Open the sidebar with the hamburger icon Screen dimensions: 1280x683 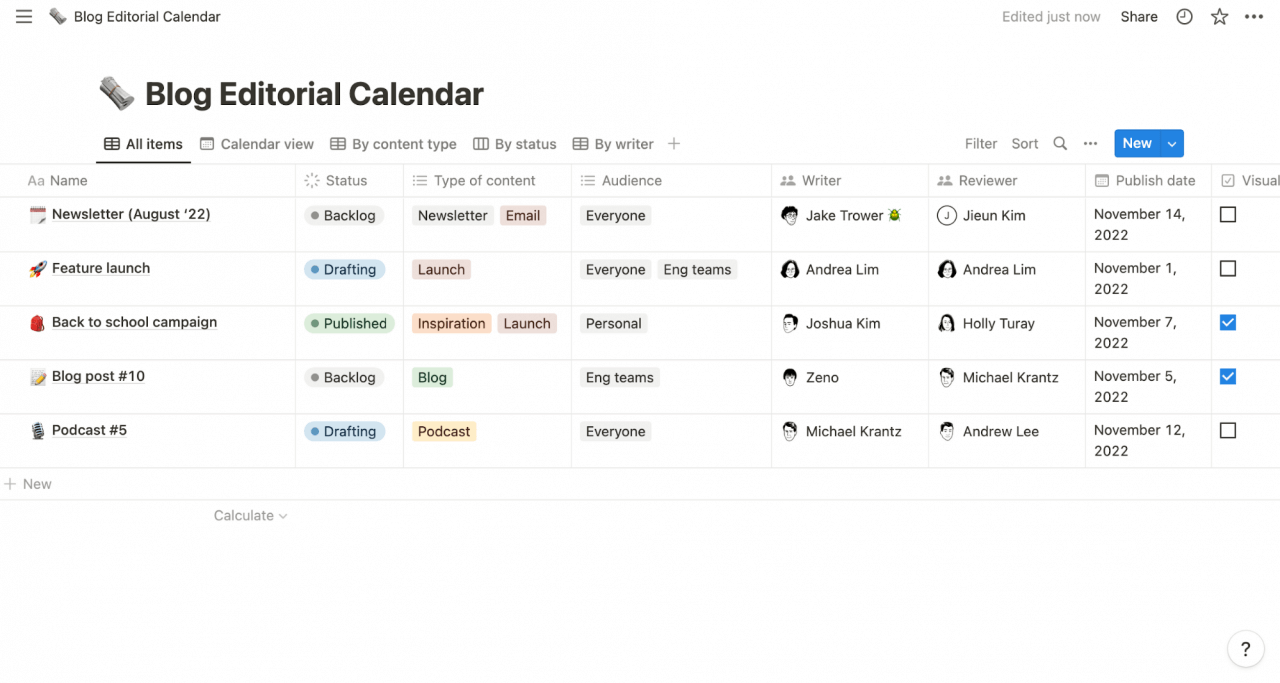coord(23,16)
